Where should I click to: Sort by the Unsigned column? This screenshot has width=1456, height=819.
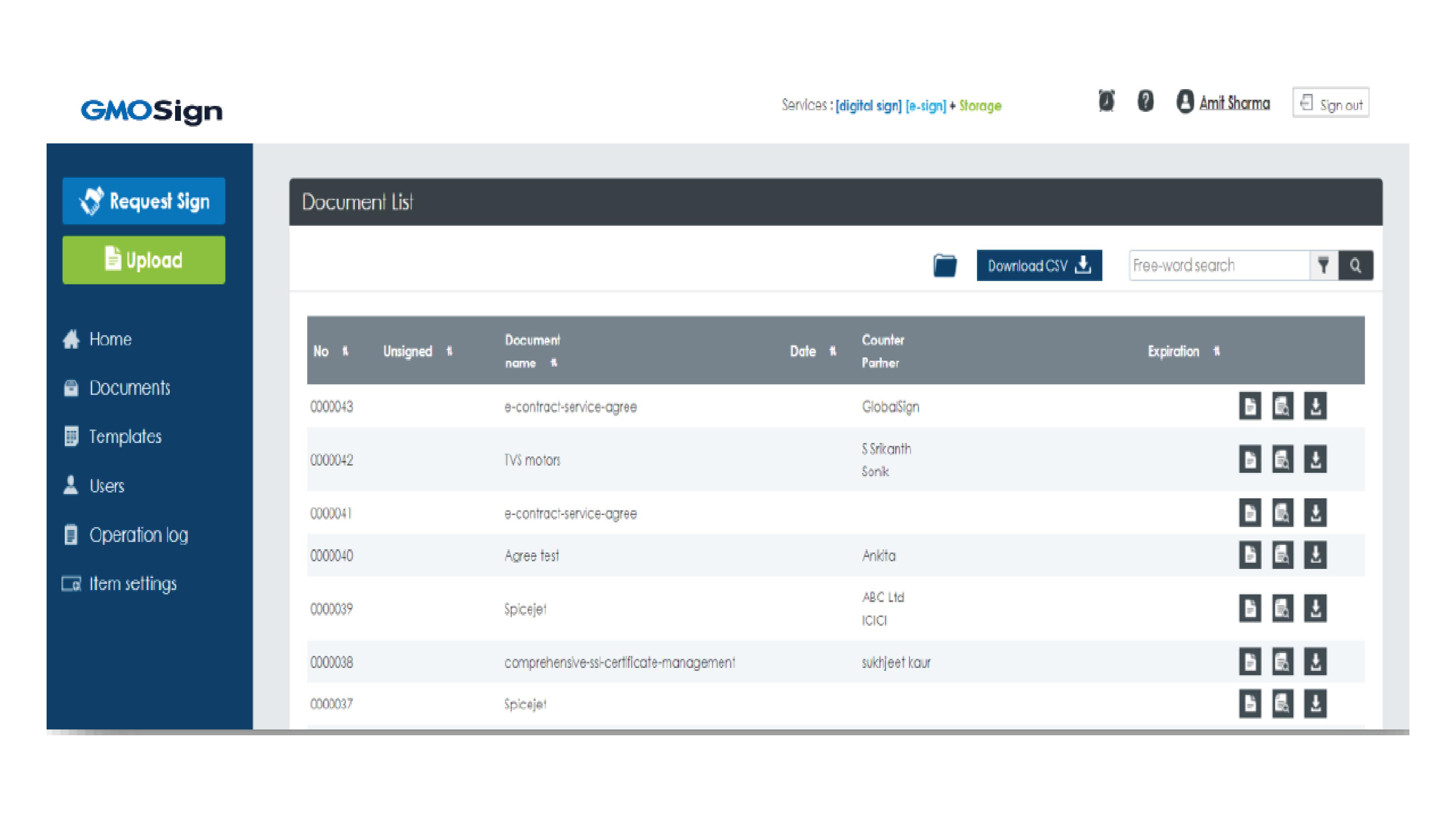point(449,352)
